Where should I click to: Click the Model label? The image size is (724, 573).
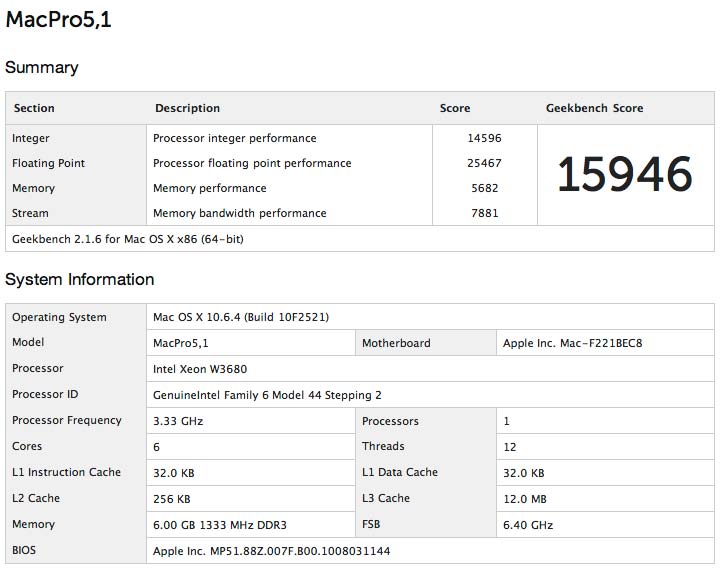pyautogui.click(x=28, y=342)
